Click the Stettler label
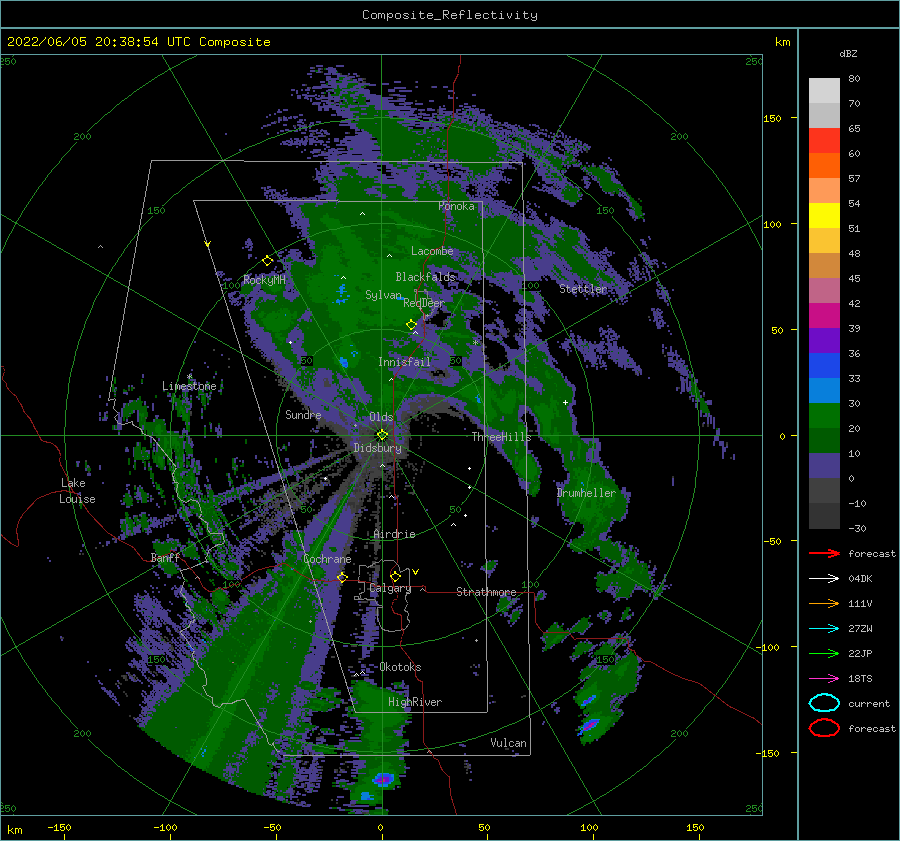900x841 pixels. pyautogui.click(x=583, y=289)
